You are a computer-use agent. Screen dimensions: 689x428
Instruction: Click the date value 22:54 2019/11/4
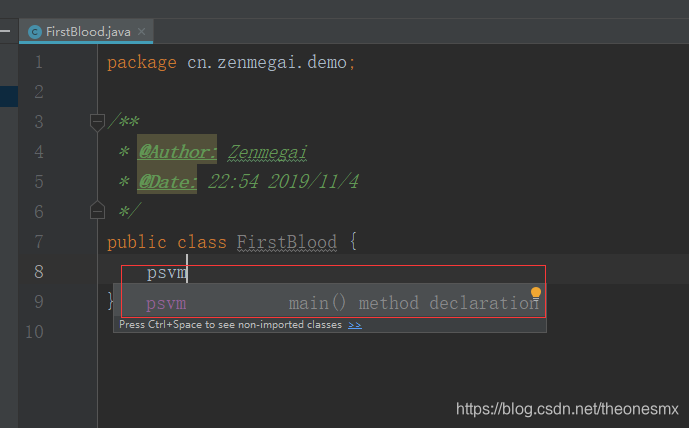pyautogui.click(x=283, y=181)
